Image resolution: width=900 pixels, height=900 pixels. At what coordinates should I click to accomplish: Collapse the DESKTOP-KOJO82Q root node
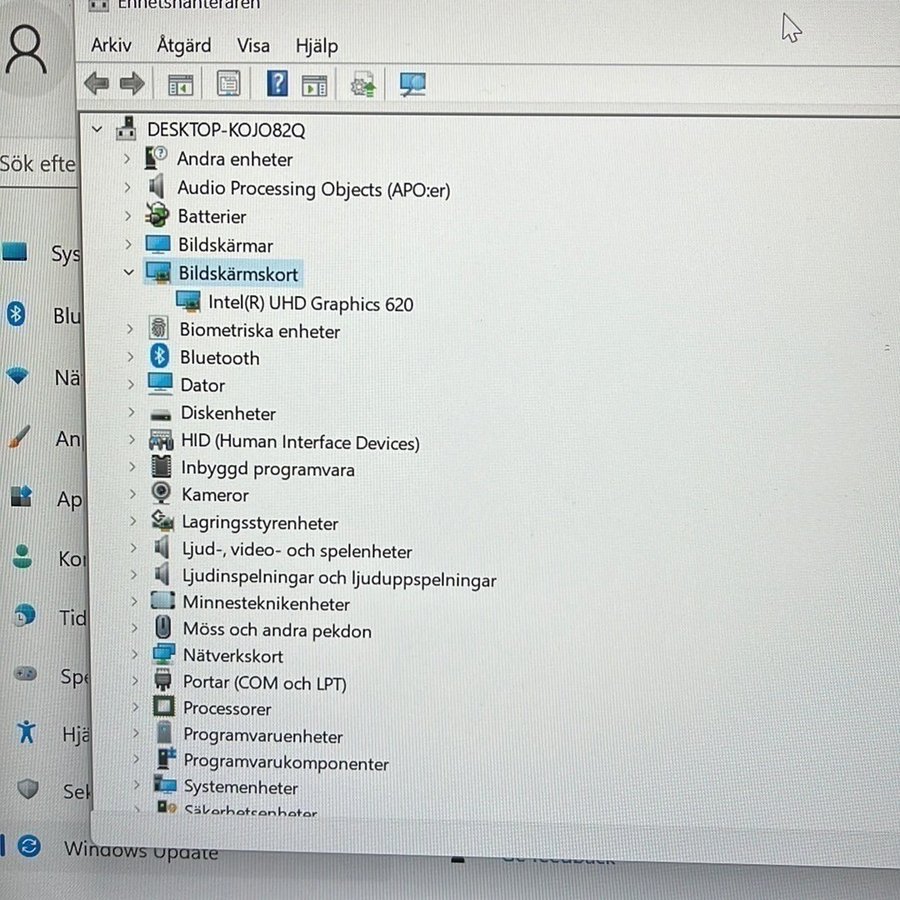(97, 130)
